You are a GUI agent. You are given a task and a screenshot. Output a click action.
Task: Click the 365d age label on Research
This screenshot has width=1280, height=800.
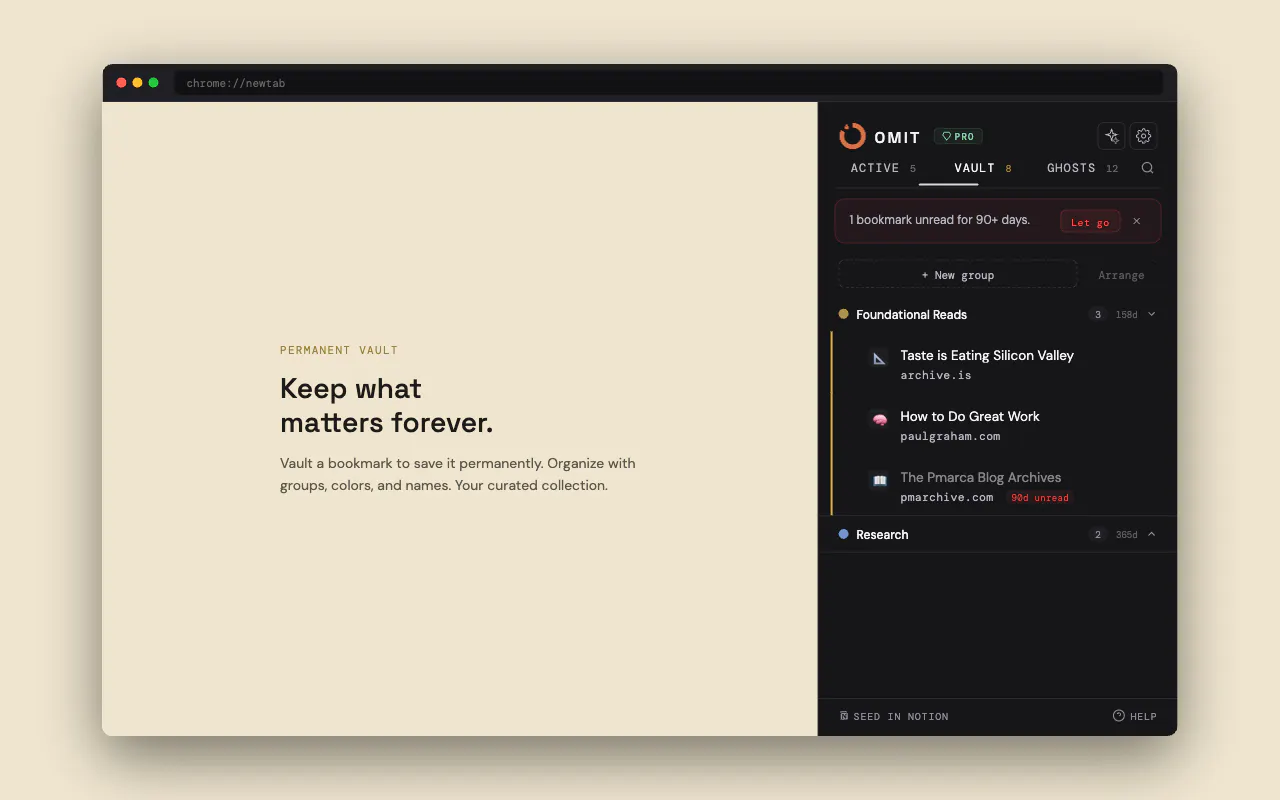coord(1127,535)
